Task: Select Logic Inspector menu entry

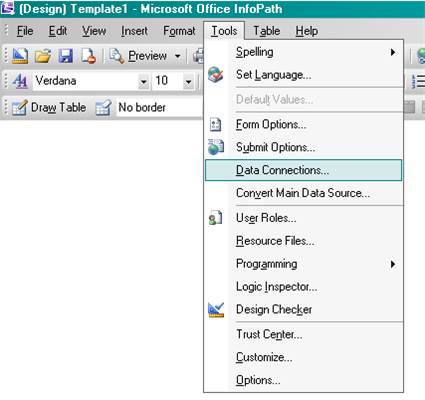Action: coord(303,287)
